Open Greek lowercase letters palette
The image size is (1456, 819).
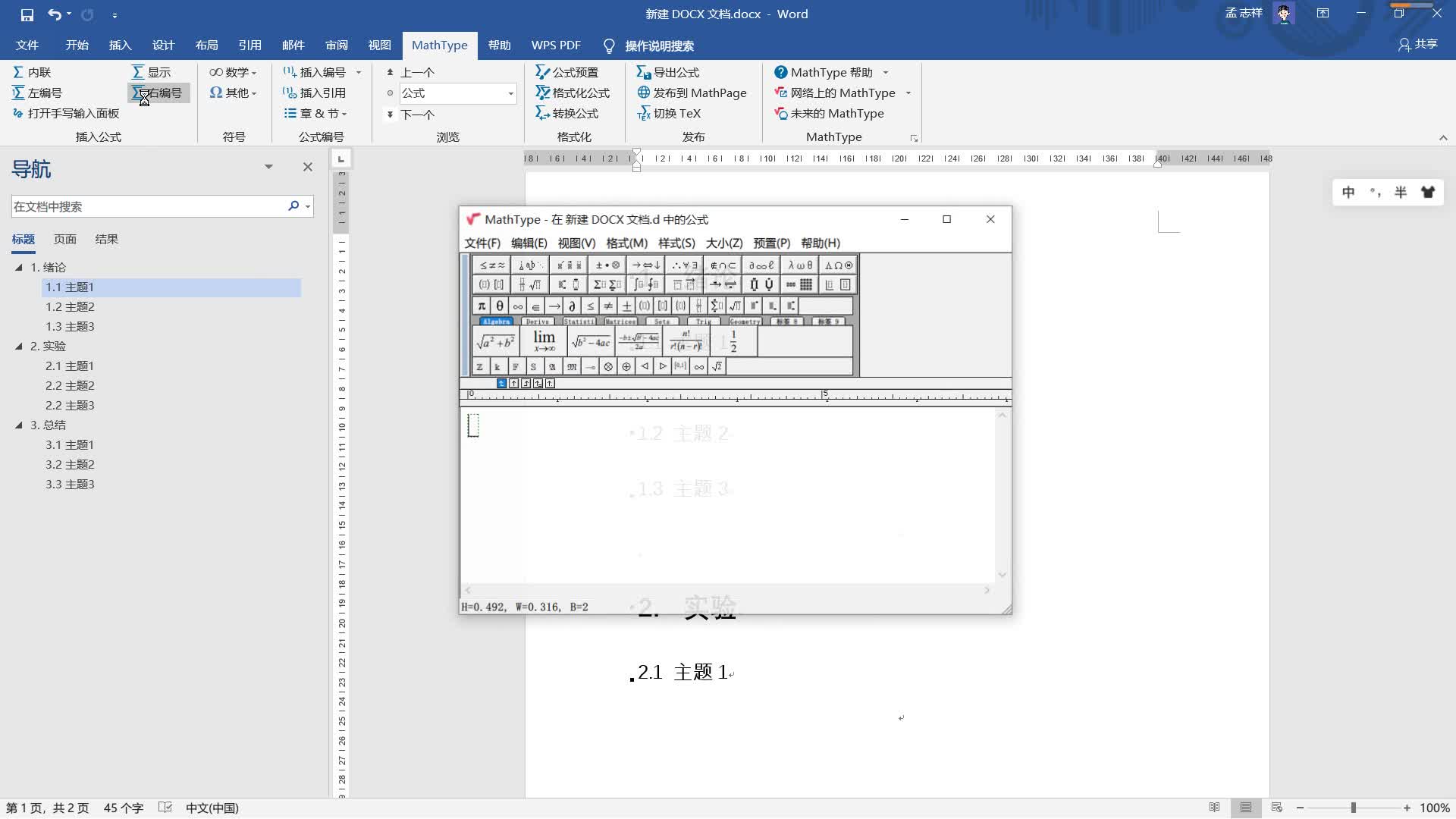800,265
